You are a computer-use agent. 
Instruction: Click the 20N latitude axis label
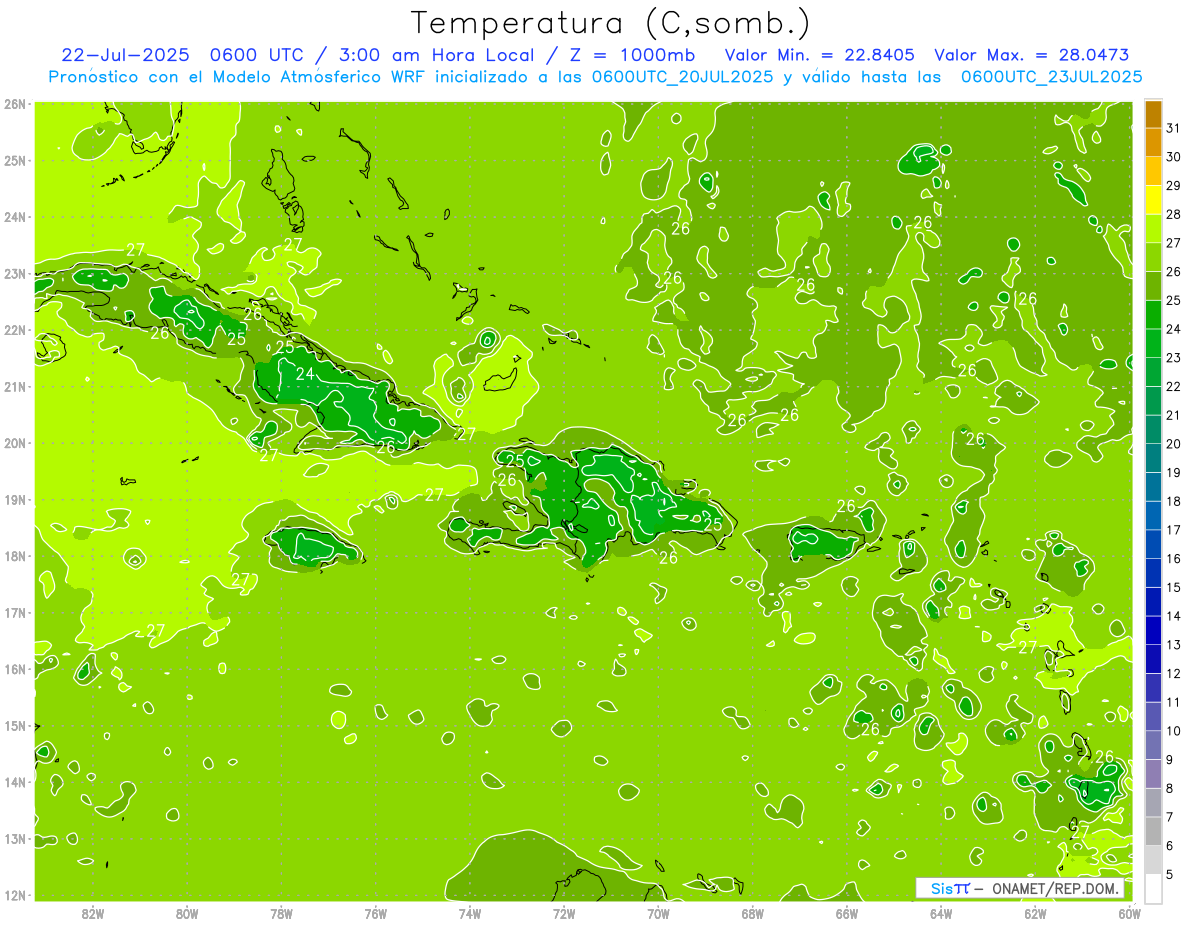pos(15,443)
